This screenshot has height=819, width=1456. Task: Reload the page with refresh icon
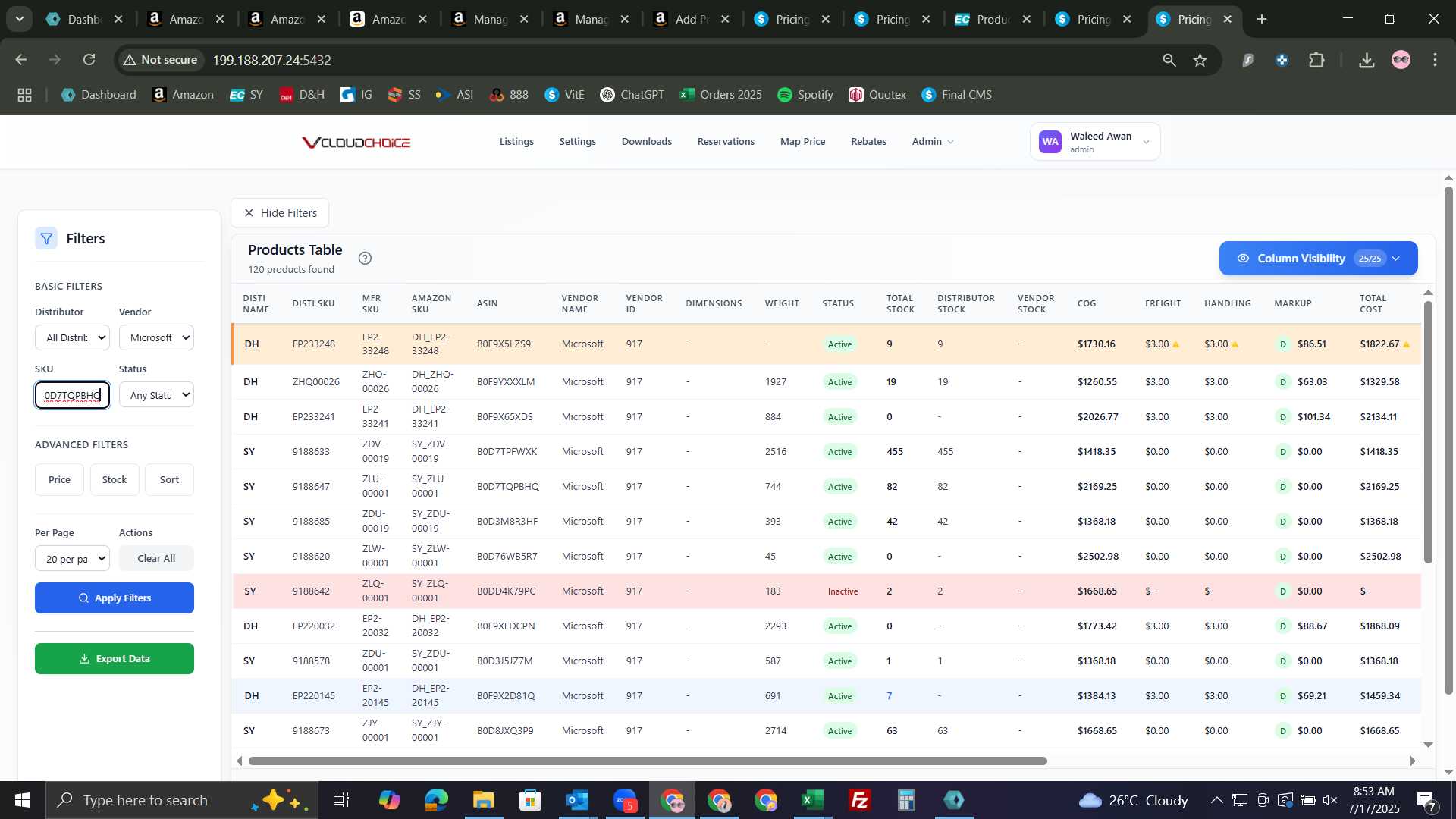[x=89, y=60]
